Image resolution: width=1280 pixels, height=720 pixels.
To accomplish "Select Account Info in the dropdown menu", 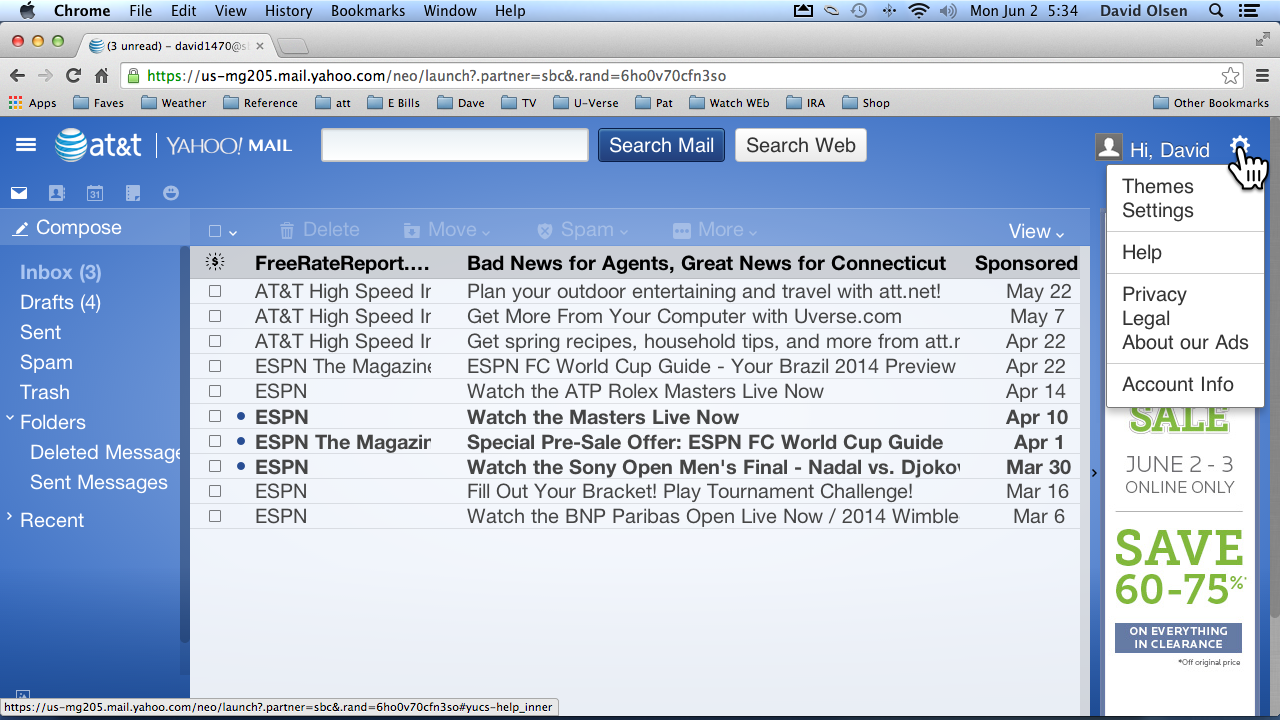I will pyautogui.click(x=1177, y=385).
